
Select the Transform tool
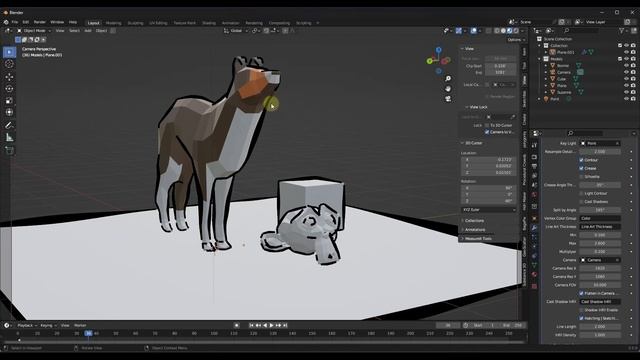[9, 112]
